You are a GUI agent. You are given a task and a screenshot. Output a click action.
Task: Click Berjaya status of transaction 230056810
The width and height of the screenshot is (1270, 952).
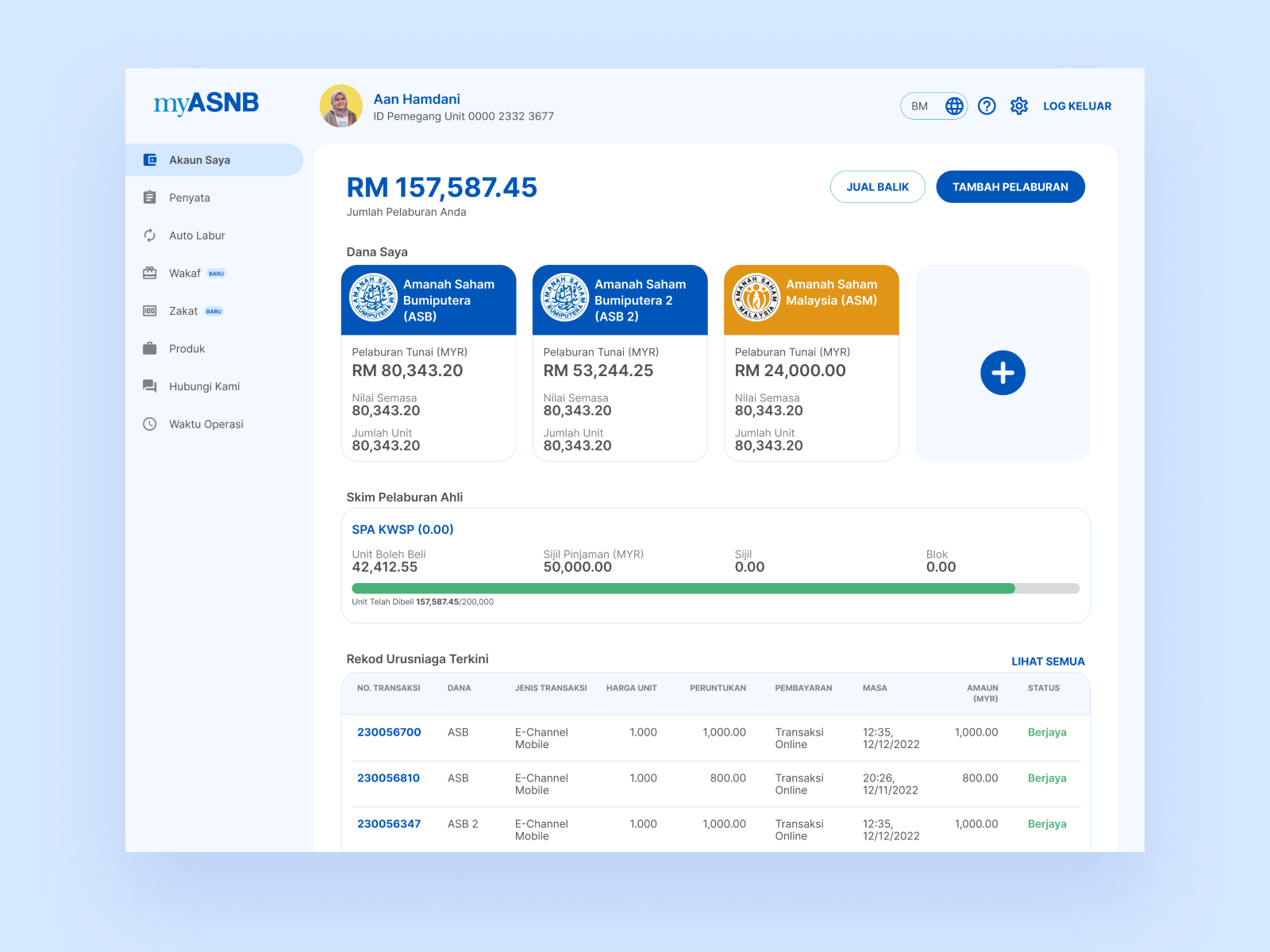point(1047,778)
